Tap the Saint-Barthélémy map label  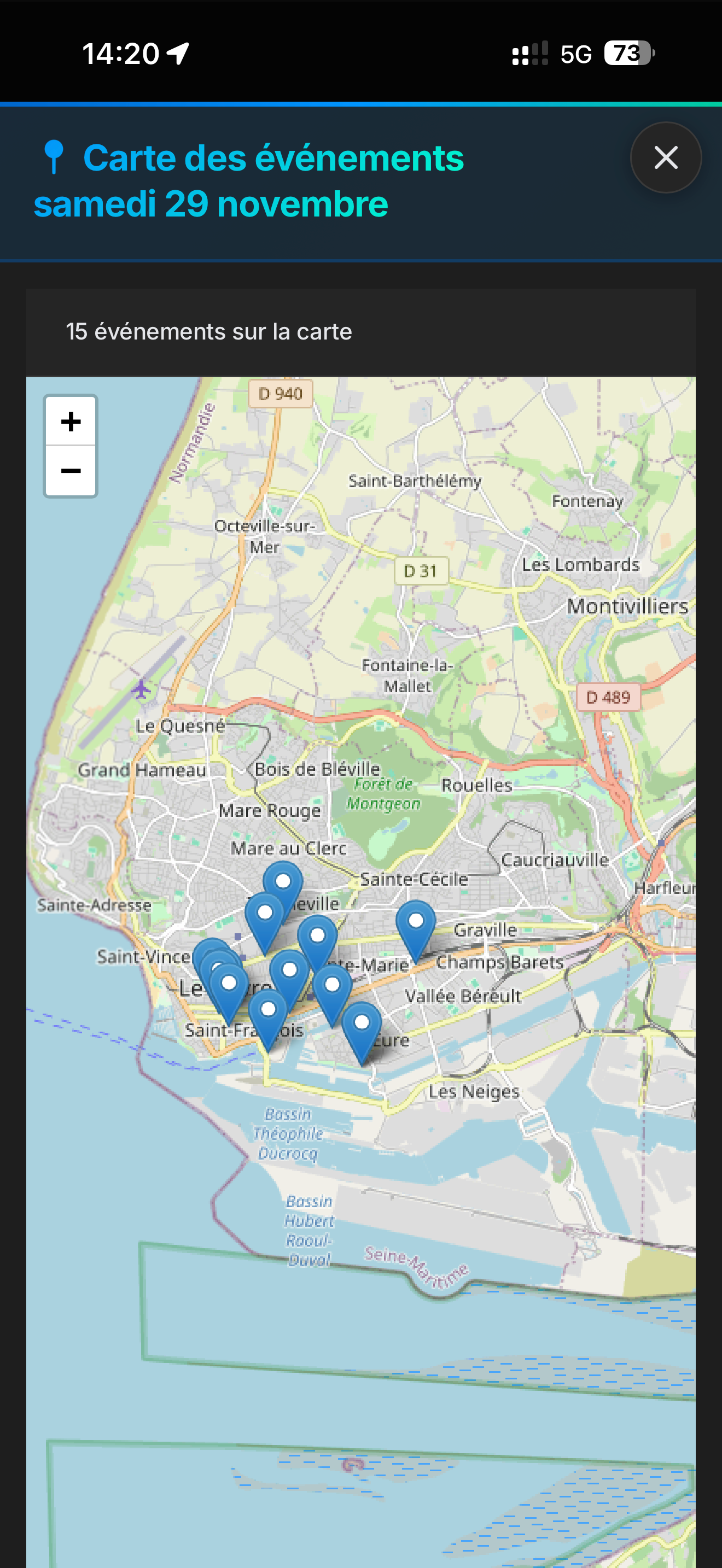tap(415, 481)
